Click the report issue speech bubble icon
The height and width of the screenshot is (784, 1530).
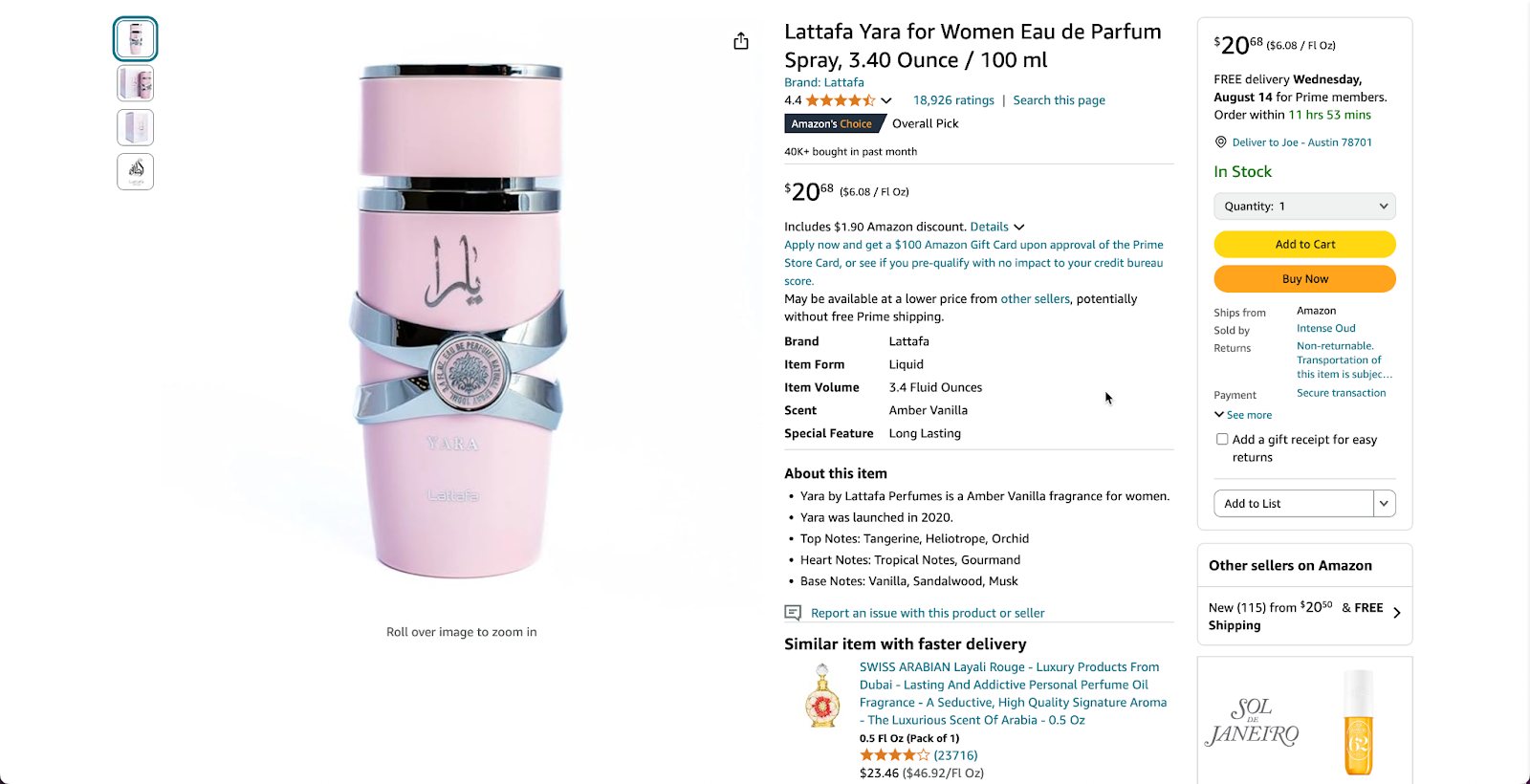(792, 613)
